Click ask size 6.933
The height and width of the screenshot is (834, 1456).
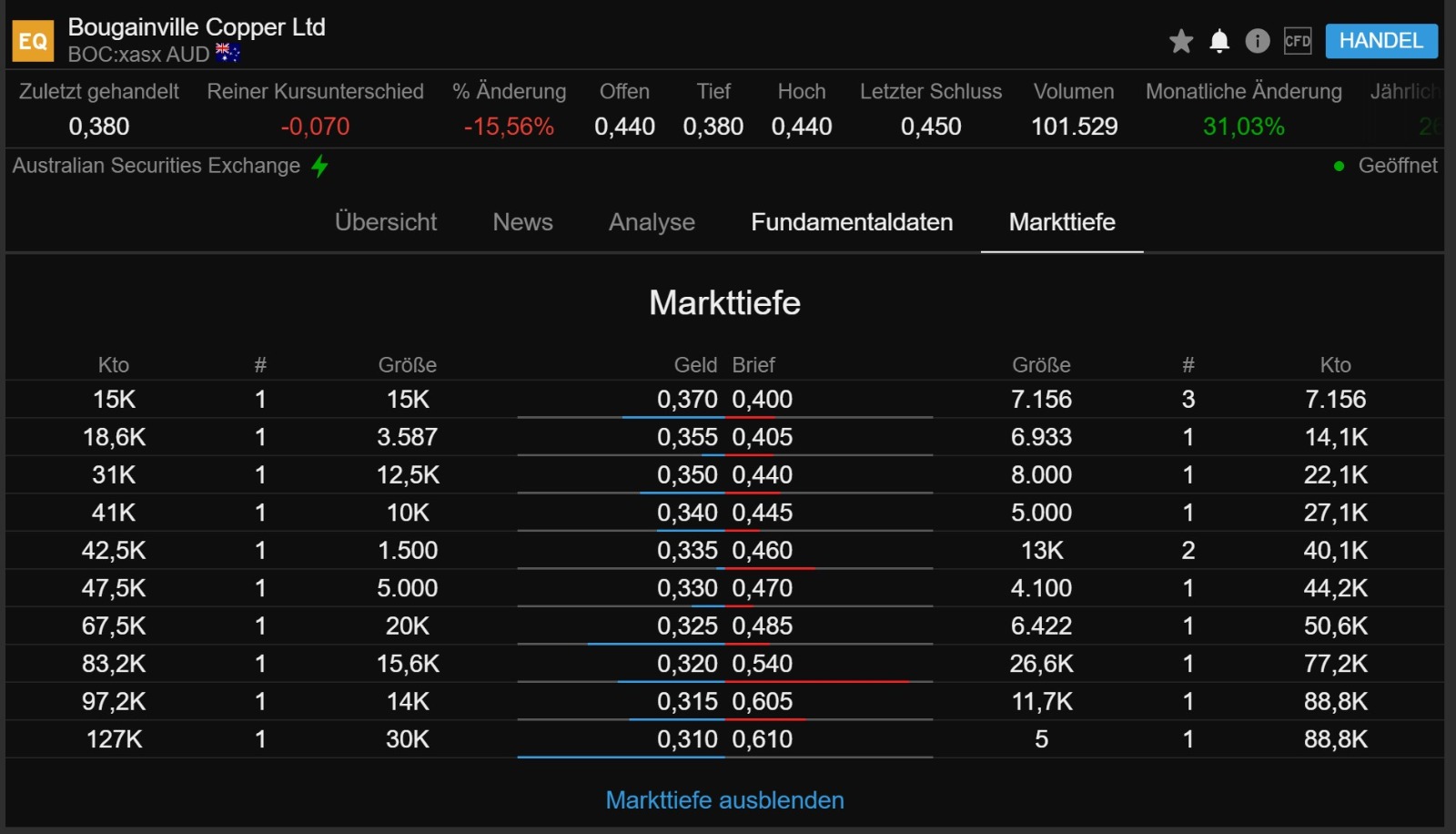(x=1042, y=437)
